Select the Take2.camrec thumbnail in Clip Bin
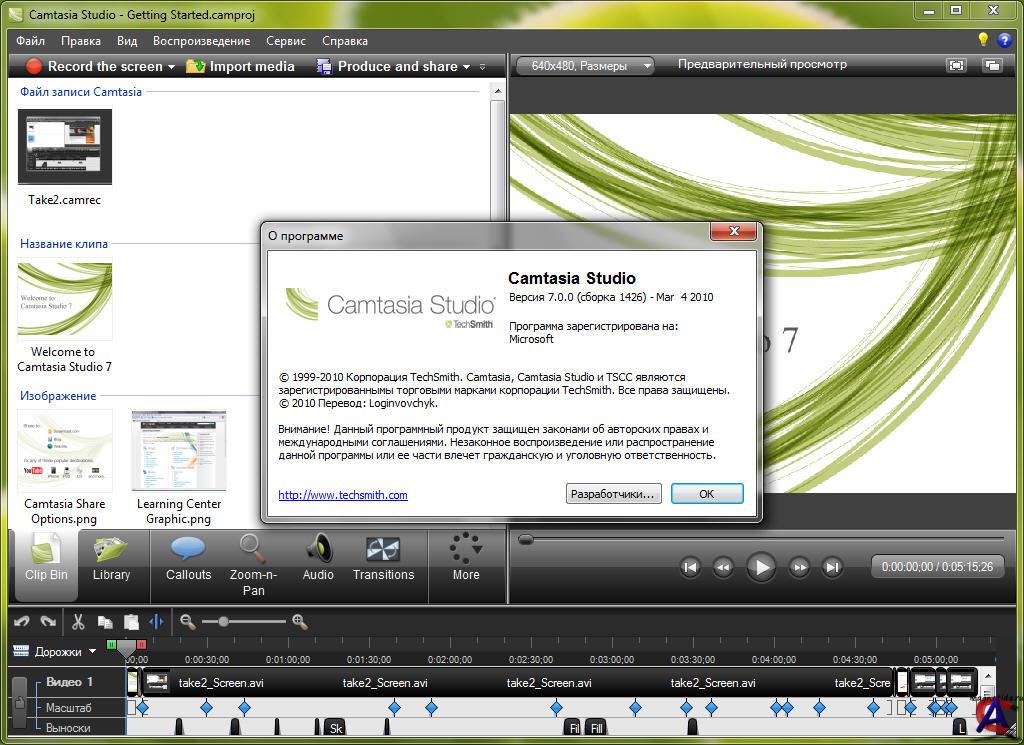The height and width of the screenshot is (745, 1024). 65,148
